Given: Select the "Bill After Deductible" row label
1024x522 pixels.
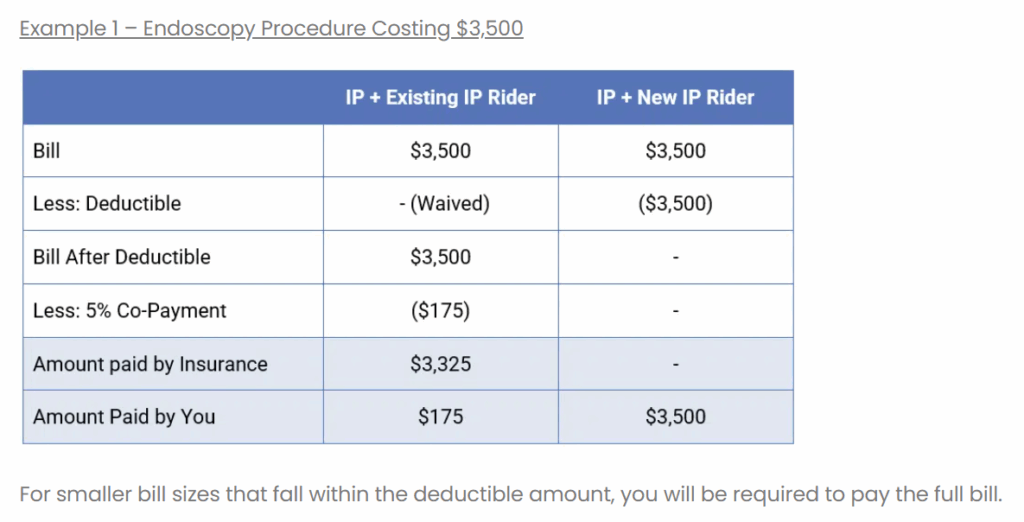Looking at the screenshot, I should [x=122, y=257].
